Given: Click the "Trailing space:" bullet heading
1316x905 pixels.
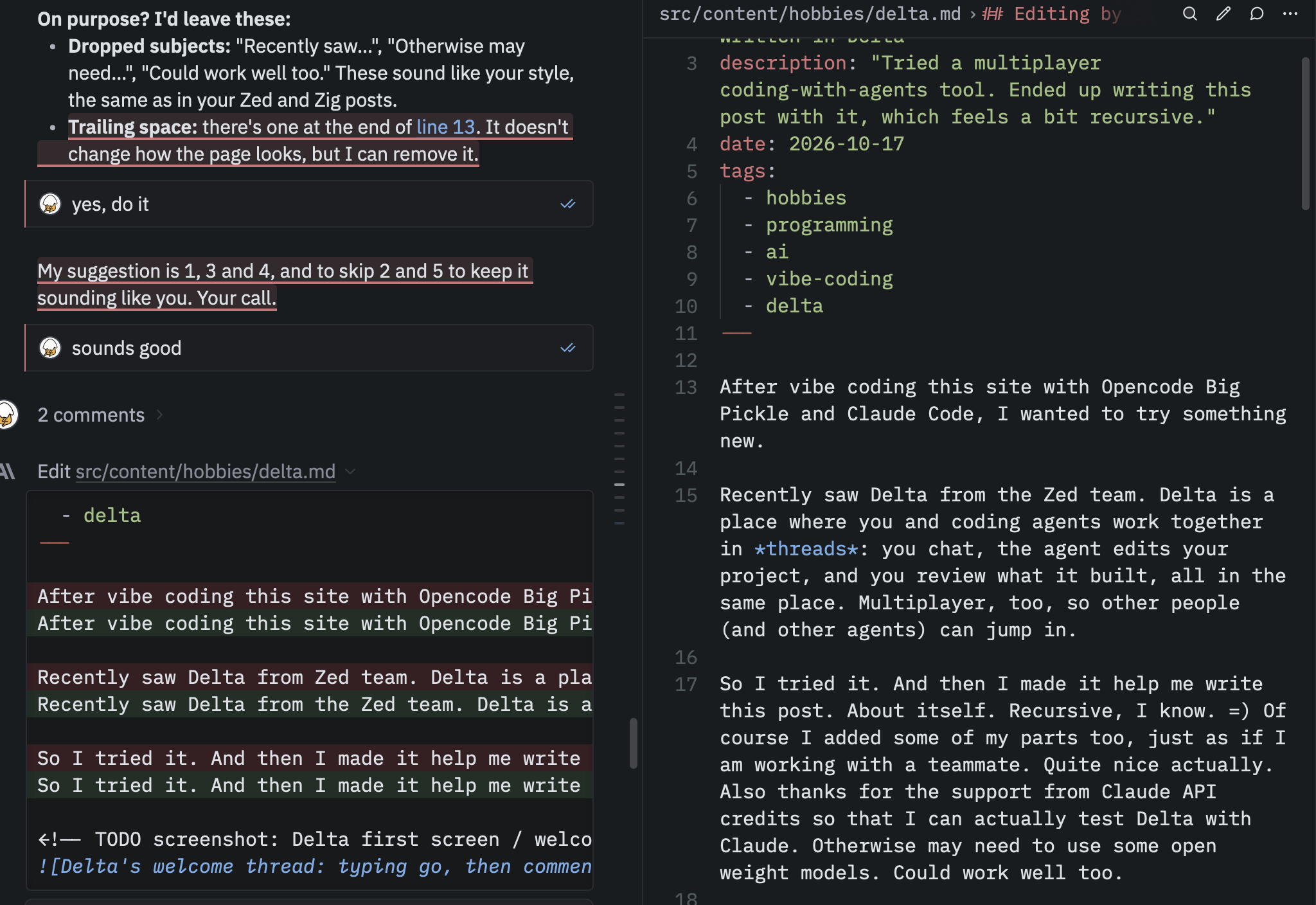Looking at the screenshot, I should tap(132, 127).
